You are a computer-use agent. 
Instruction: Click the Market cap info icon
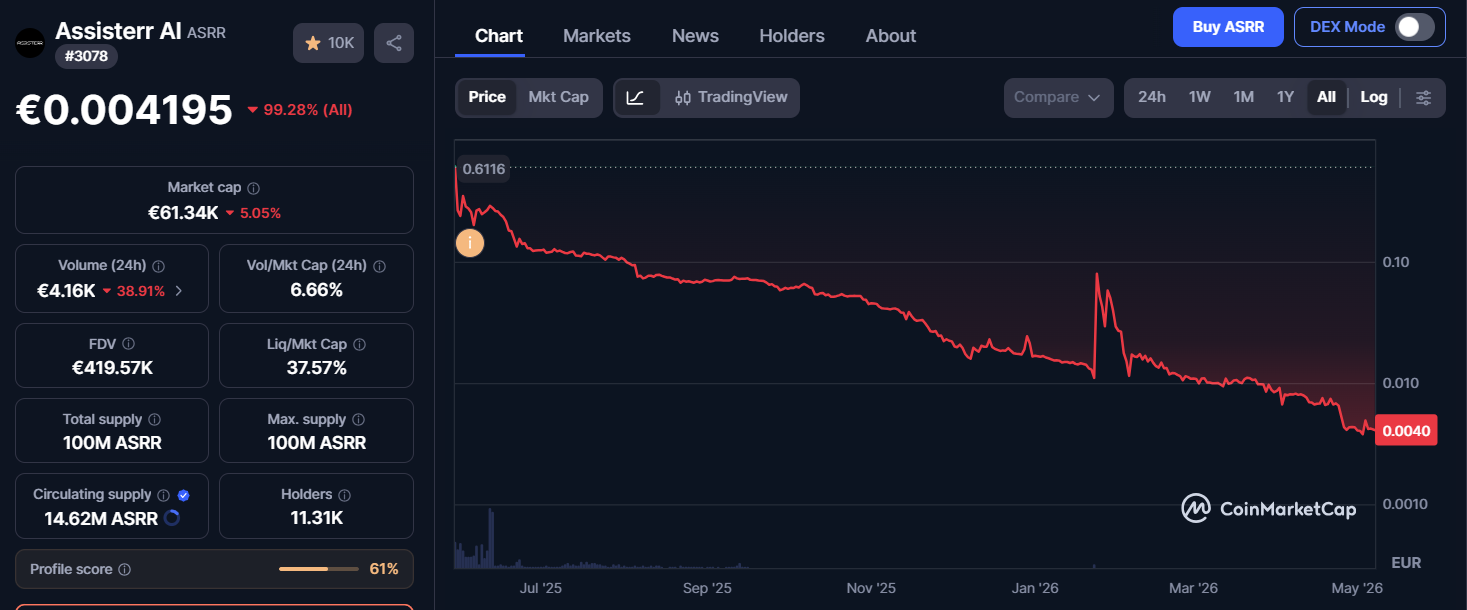tap(254, 188)
